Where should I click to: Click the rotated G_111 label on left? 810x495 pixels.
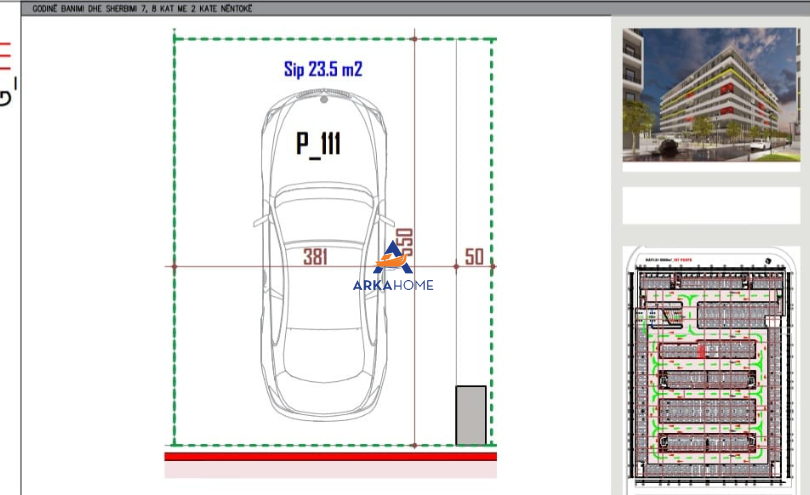click(7, 72)
